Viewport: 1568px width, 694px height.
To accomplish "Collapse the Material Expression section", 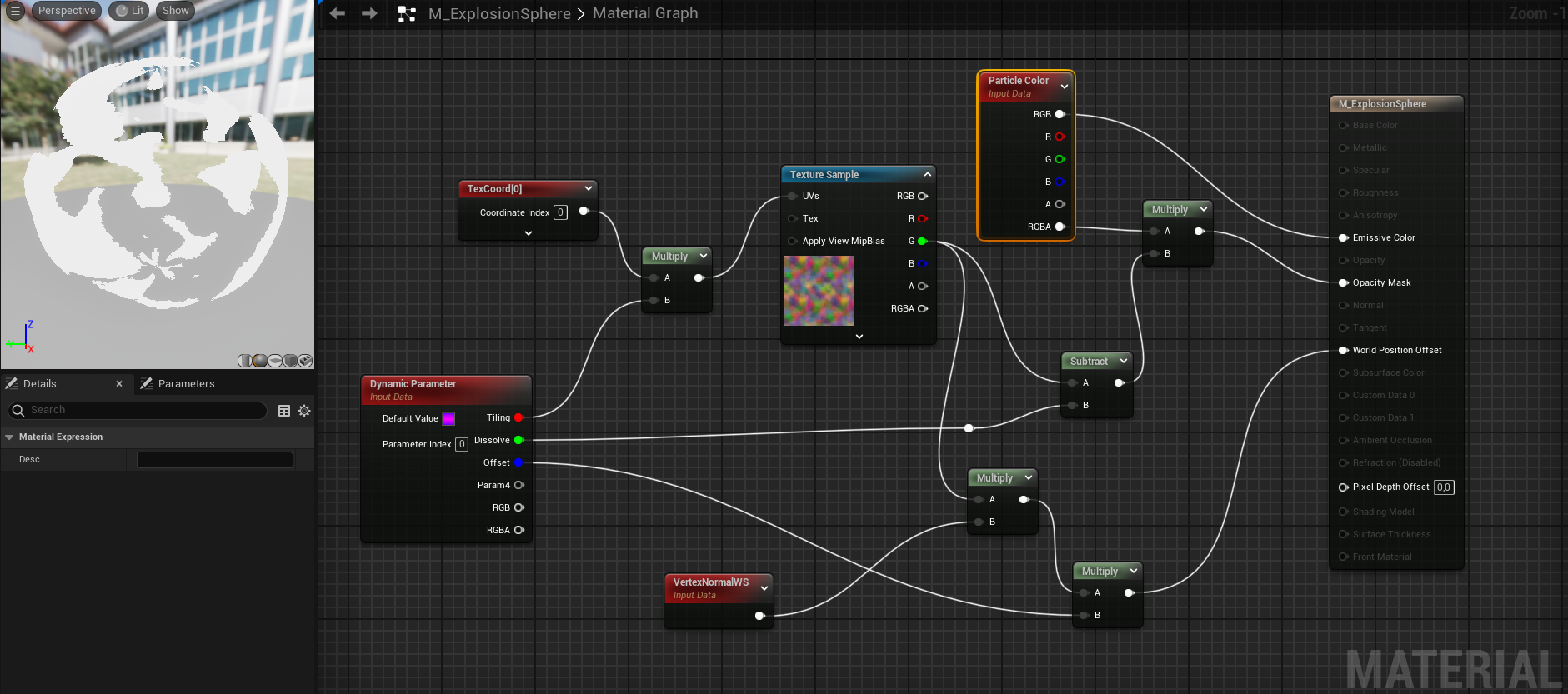I will [x=9, y=437].
